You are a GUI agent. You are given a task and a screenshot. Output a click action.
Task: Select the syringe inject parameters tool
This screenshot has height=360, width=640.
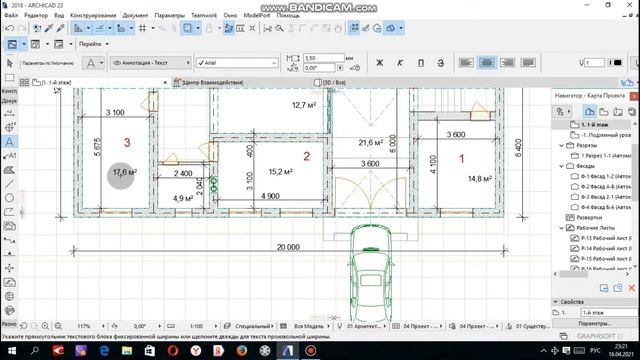tap(60, 28)
